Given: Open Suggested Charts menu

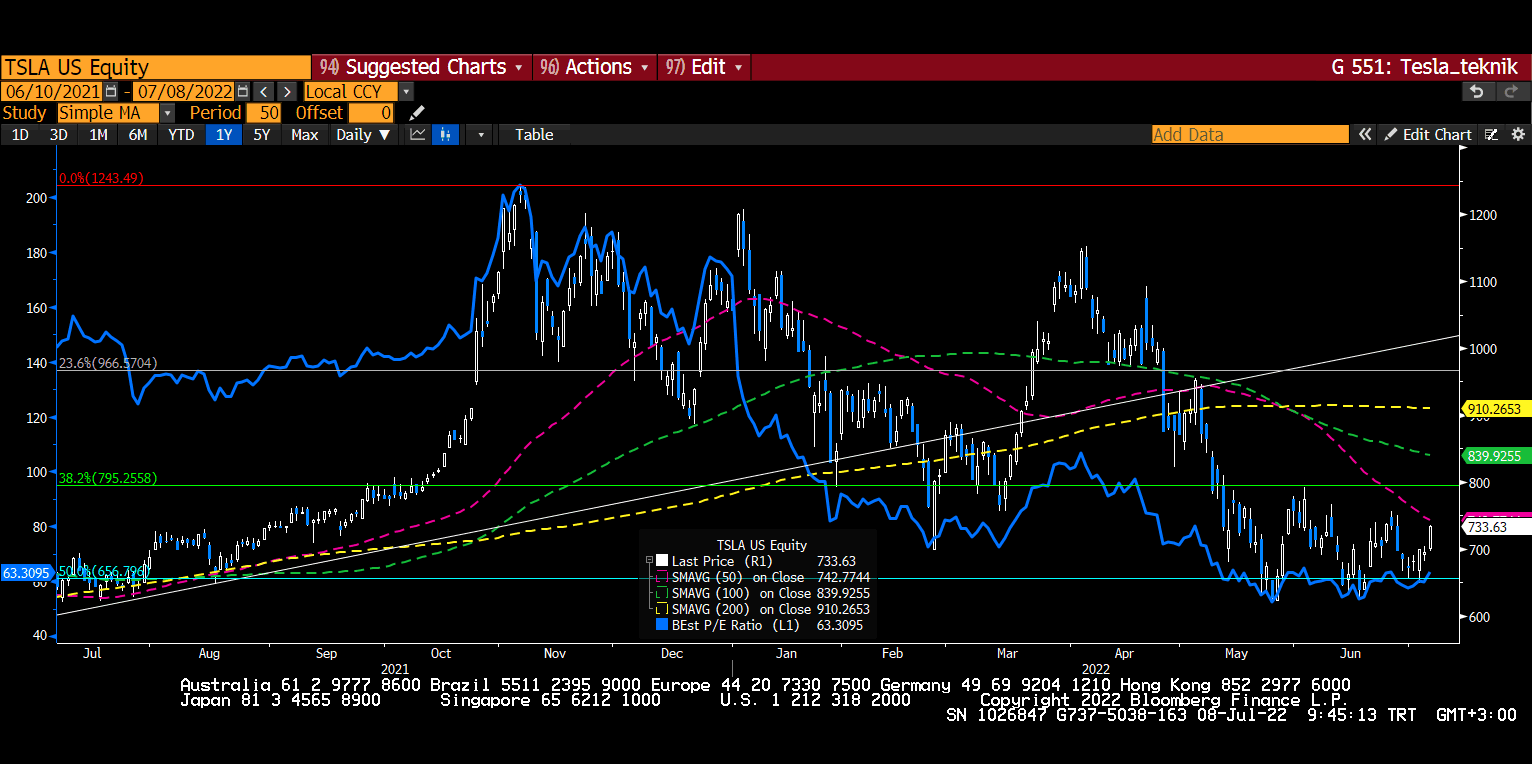Looking at the screenshot, I should point(422,67).
